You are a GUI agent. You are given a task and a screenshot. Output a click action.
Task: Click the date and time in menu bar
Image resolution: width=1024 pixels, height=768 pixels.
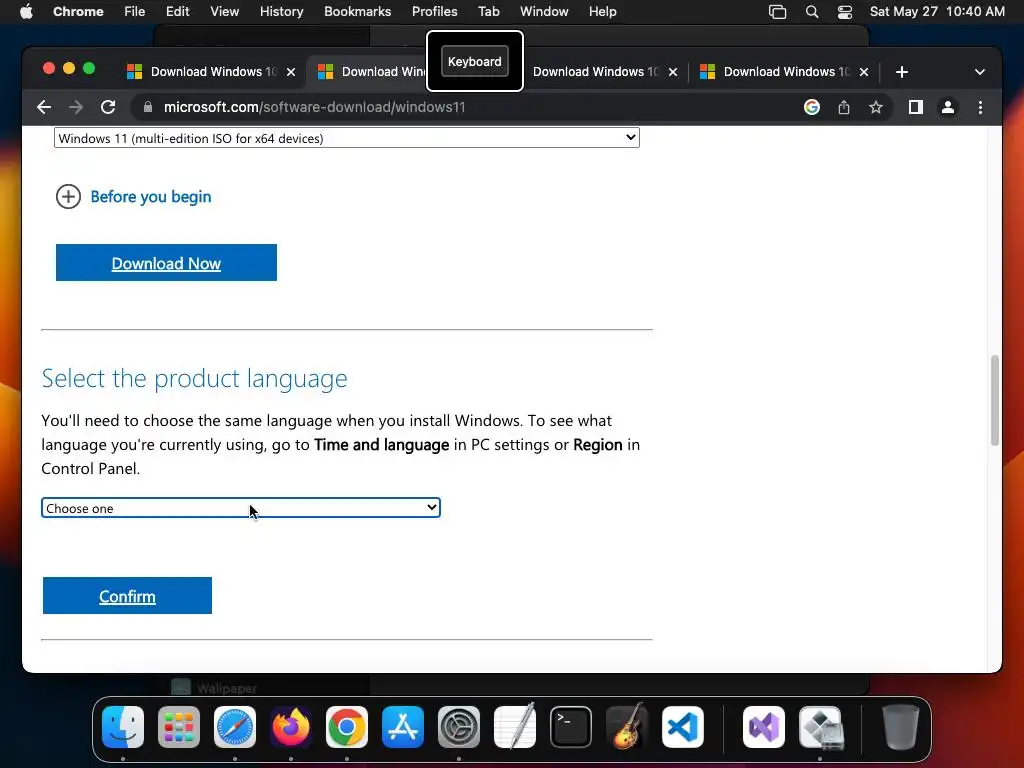coord(937,11)
